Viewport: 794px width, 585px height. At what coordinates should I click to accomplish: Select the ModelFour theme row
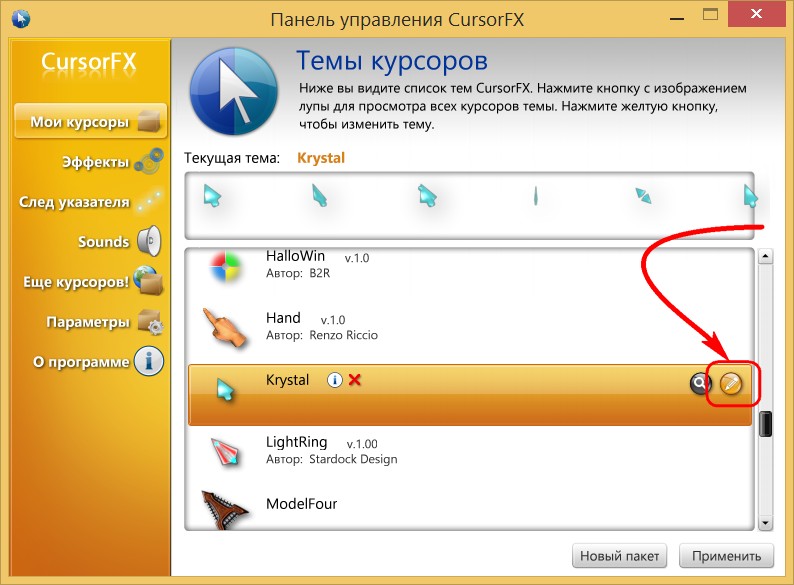pos(470,508)
